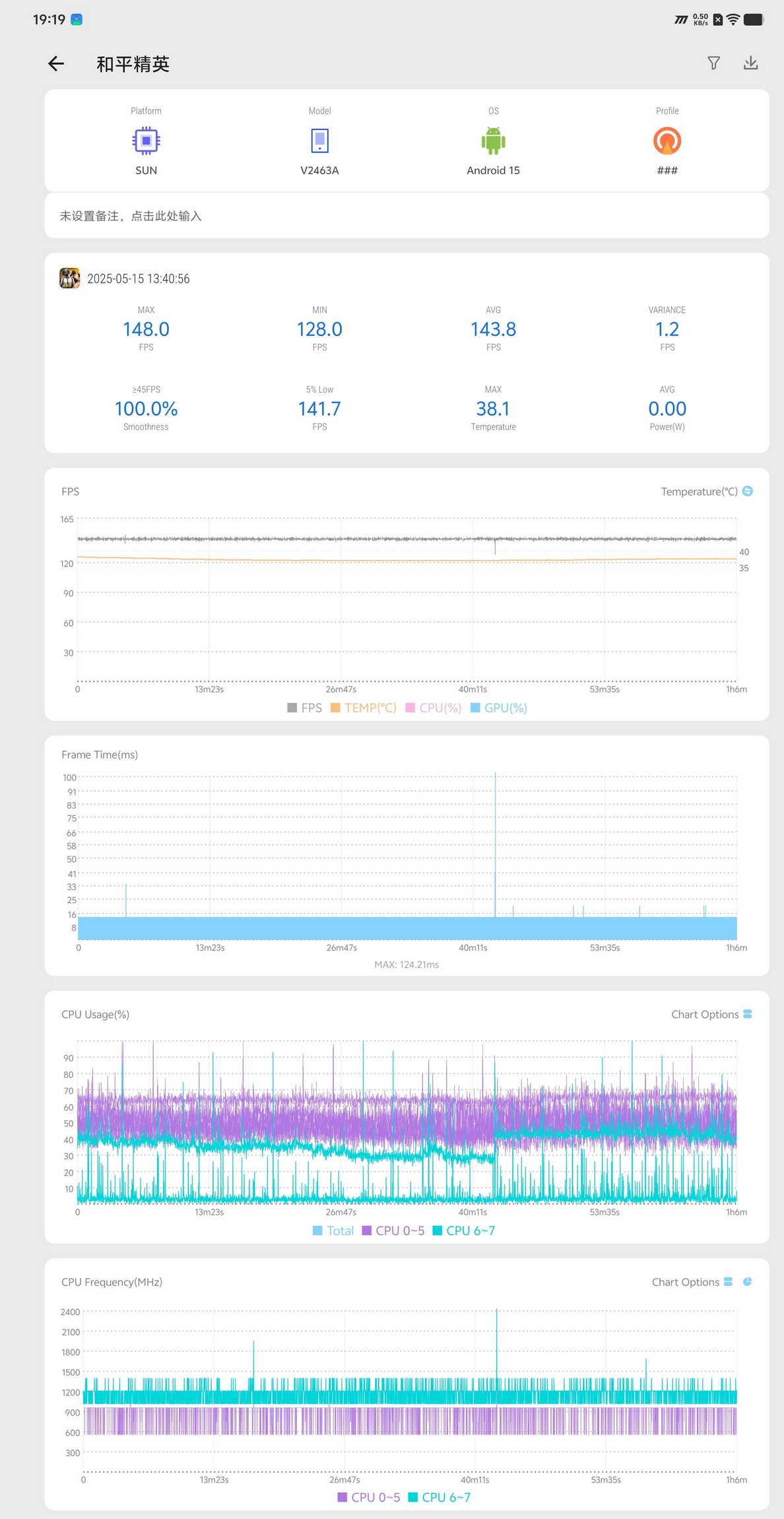Screen dimensions: 784x1519
Task: Tap the 143.8 AVG FPS value
Action: click(x=493, y=329)
